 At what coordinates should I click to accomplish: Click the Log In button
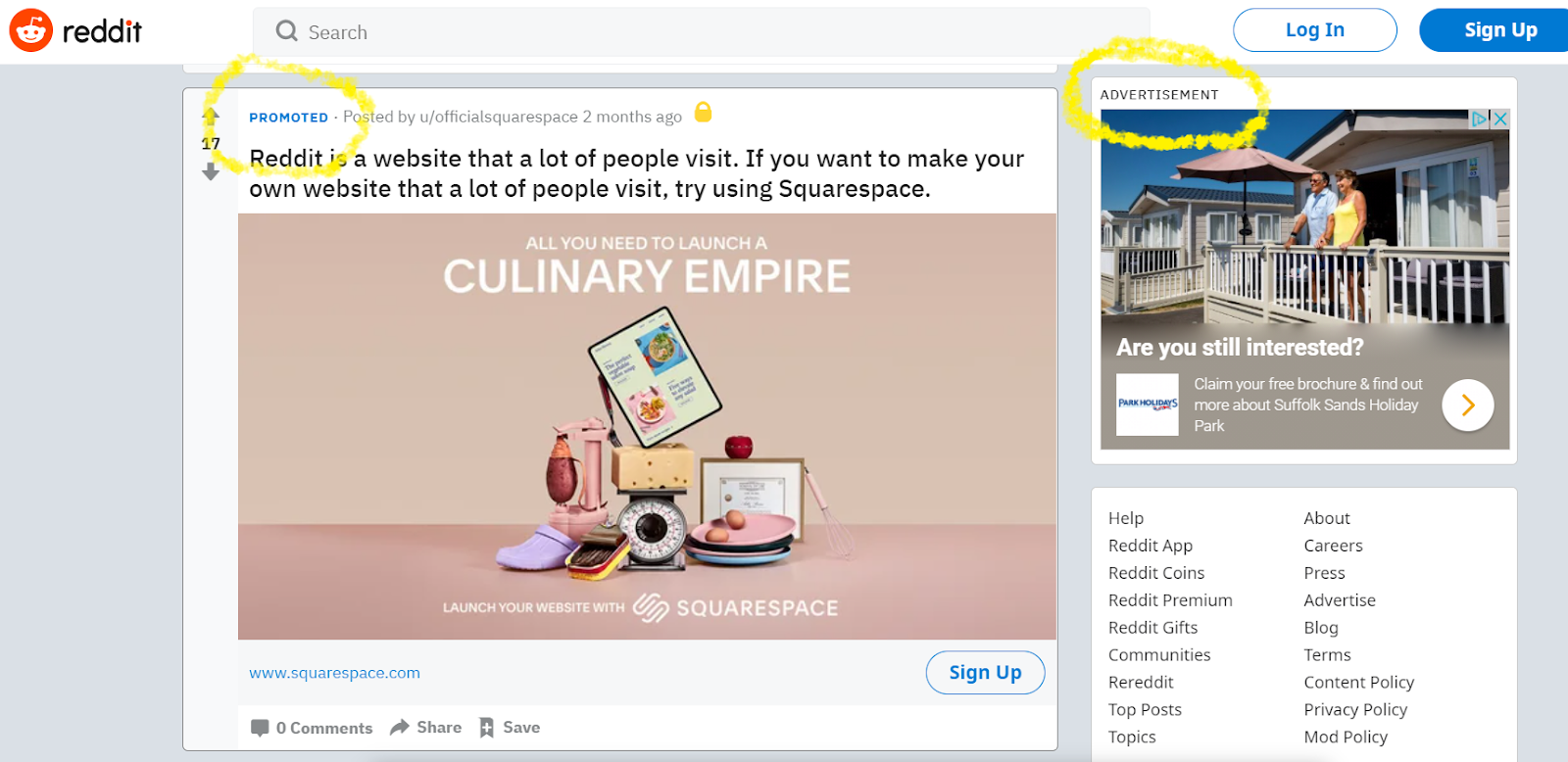(x=1315, y=30)
